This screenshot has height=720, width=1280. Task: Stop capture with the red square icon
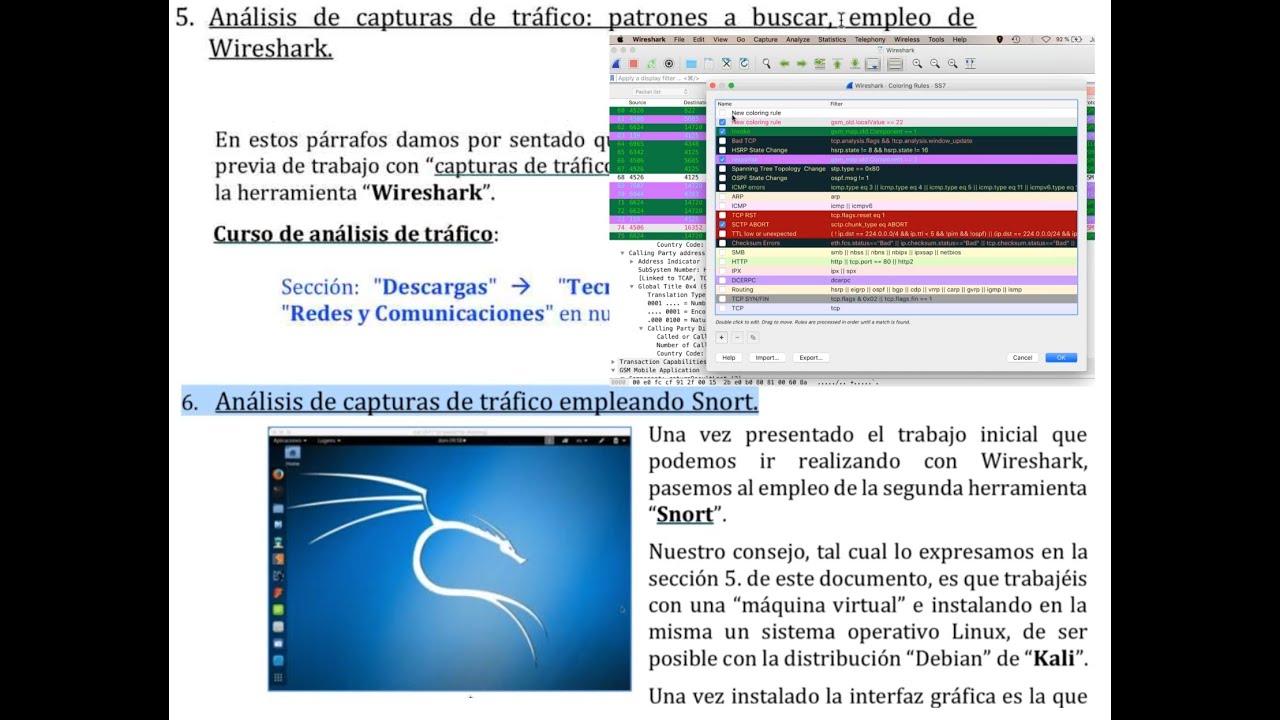[634, 64]
